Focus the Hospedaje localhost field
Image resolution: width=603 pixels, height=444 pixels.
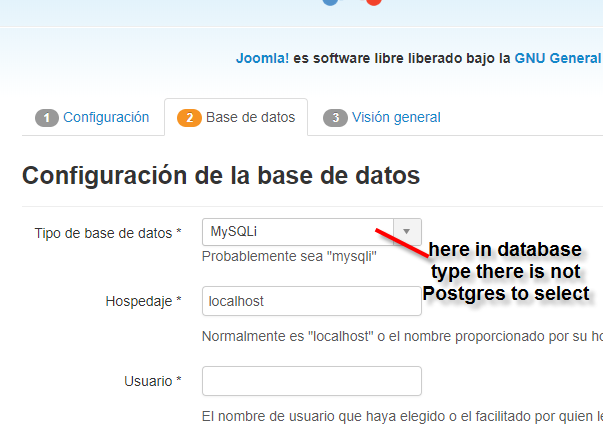point(311,301)
